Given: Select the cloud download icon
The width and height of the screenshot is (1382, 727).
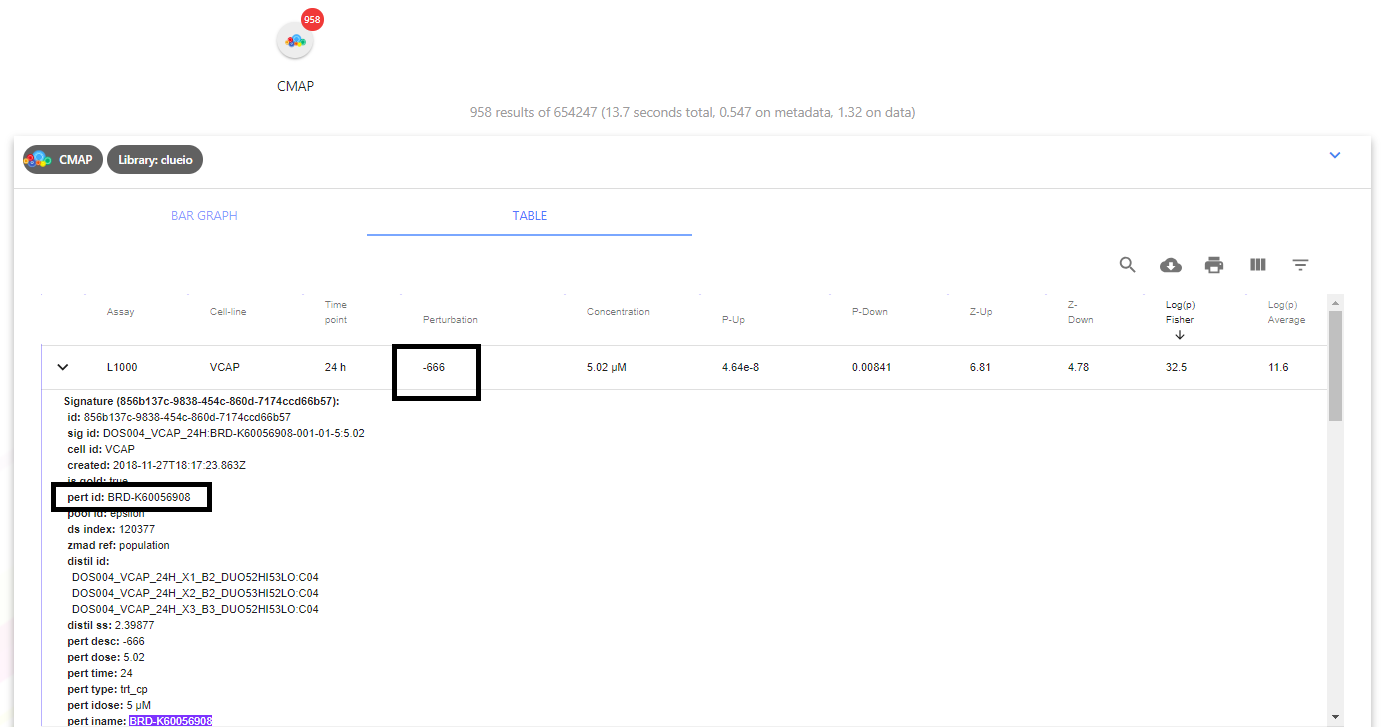Looking at the screenshot, I should (1170, 264).
